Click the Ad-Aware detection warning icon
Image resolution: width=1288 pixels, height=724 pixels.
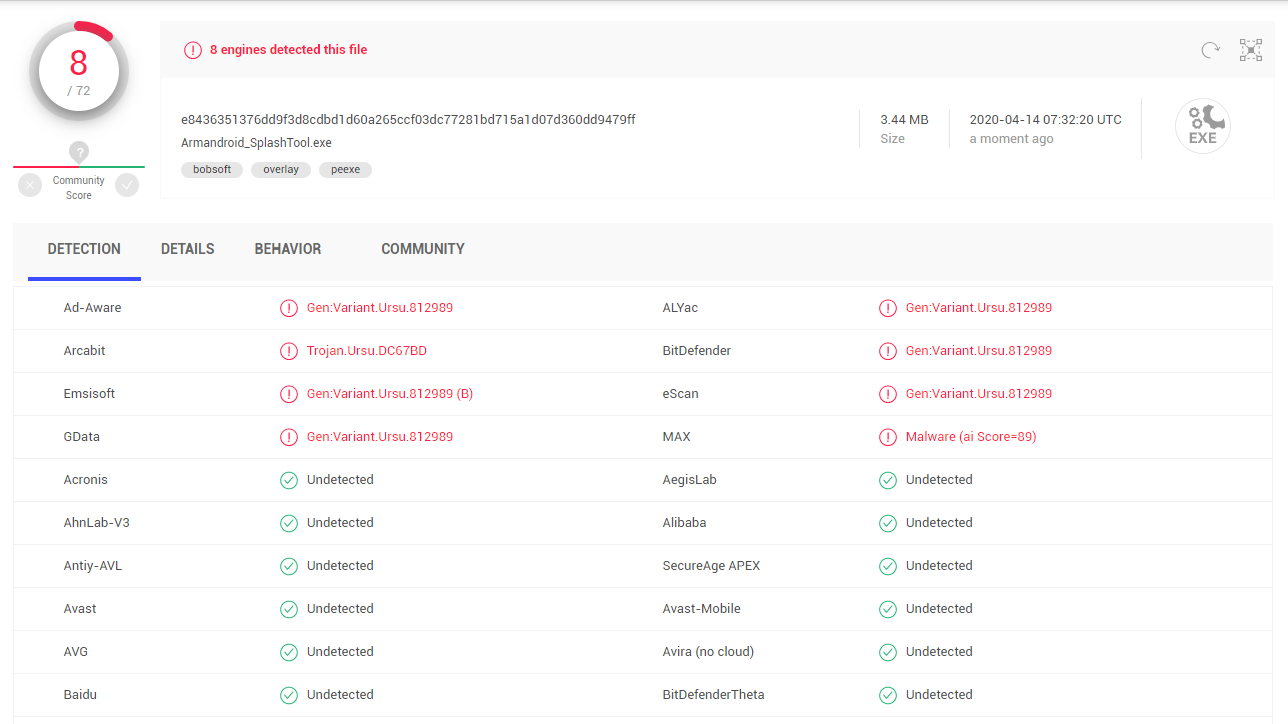click(x=289, y=308)
